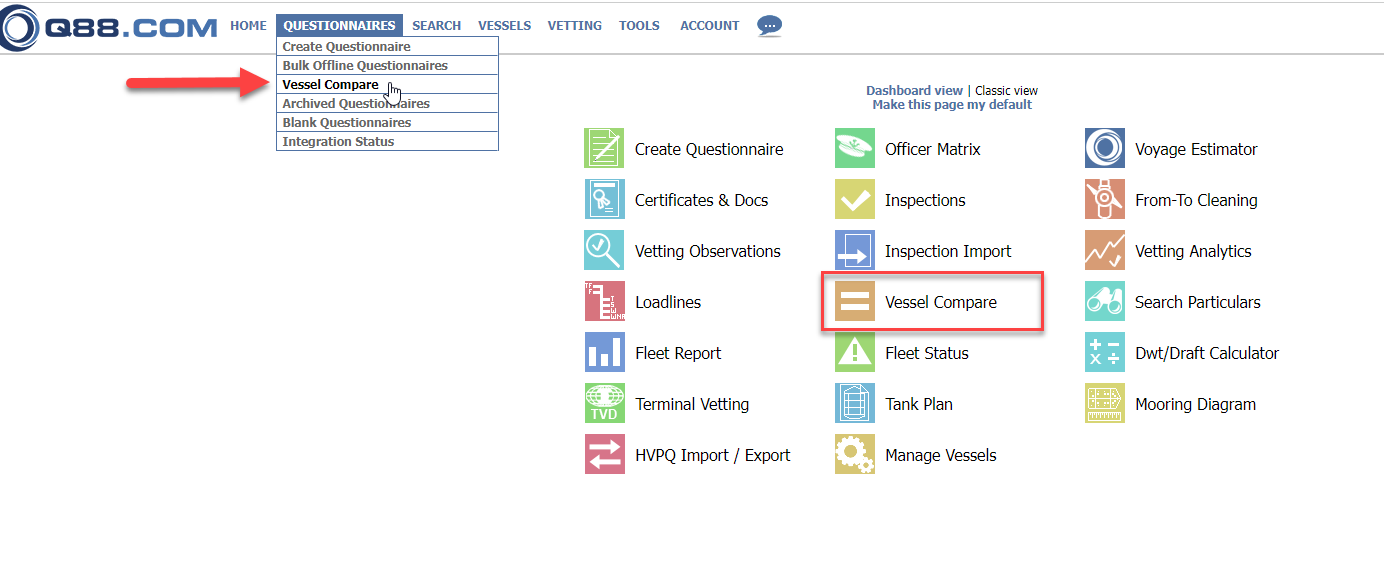Open the Inspection Import icon
This screenshot has height=561, width=1384.
(x=854, y=250)
